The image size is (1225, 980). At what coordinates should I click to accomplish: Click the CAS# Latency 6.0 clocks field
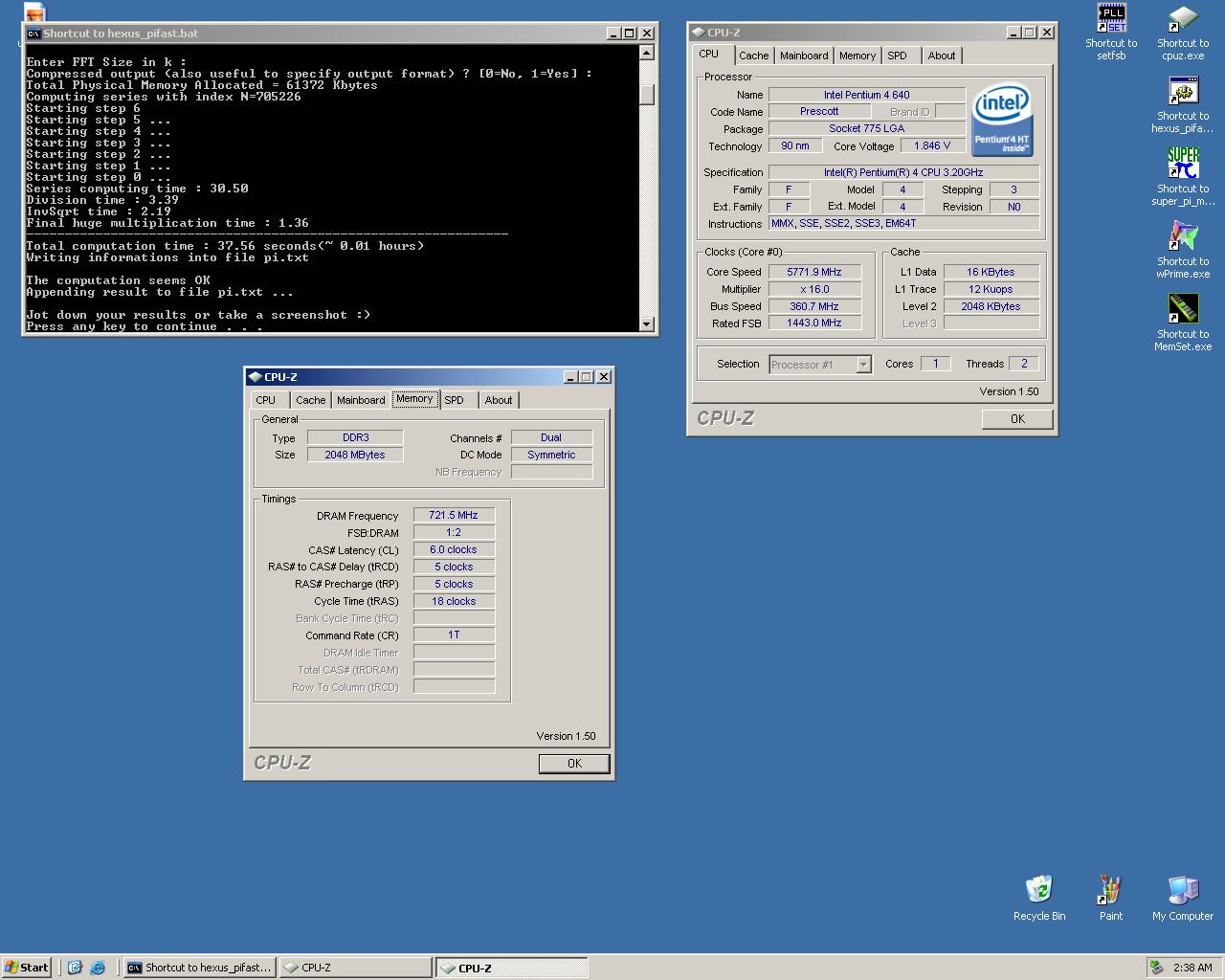pos(454,549)
